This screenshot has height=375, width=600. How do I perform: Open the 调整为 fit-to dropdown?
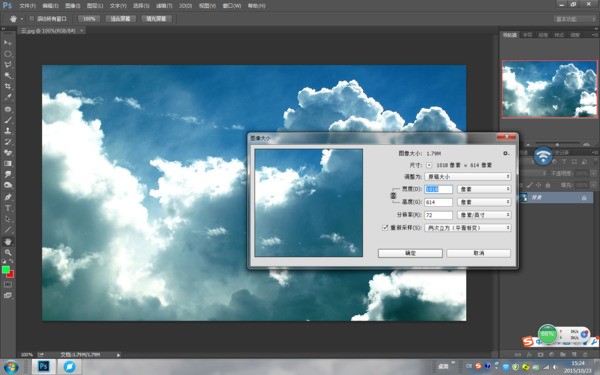(468, 176)
